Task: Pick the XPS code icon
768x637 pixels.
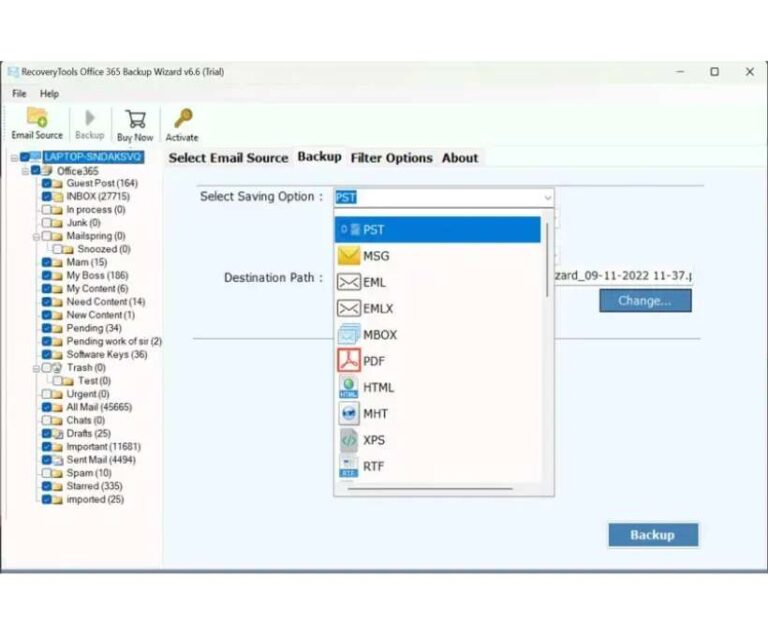Action: pyautogui.click(x=349, y=440)
